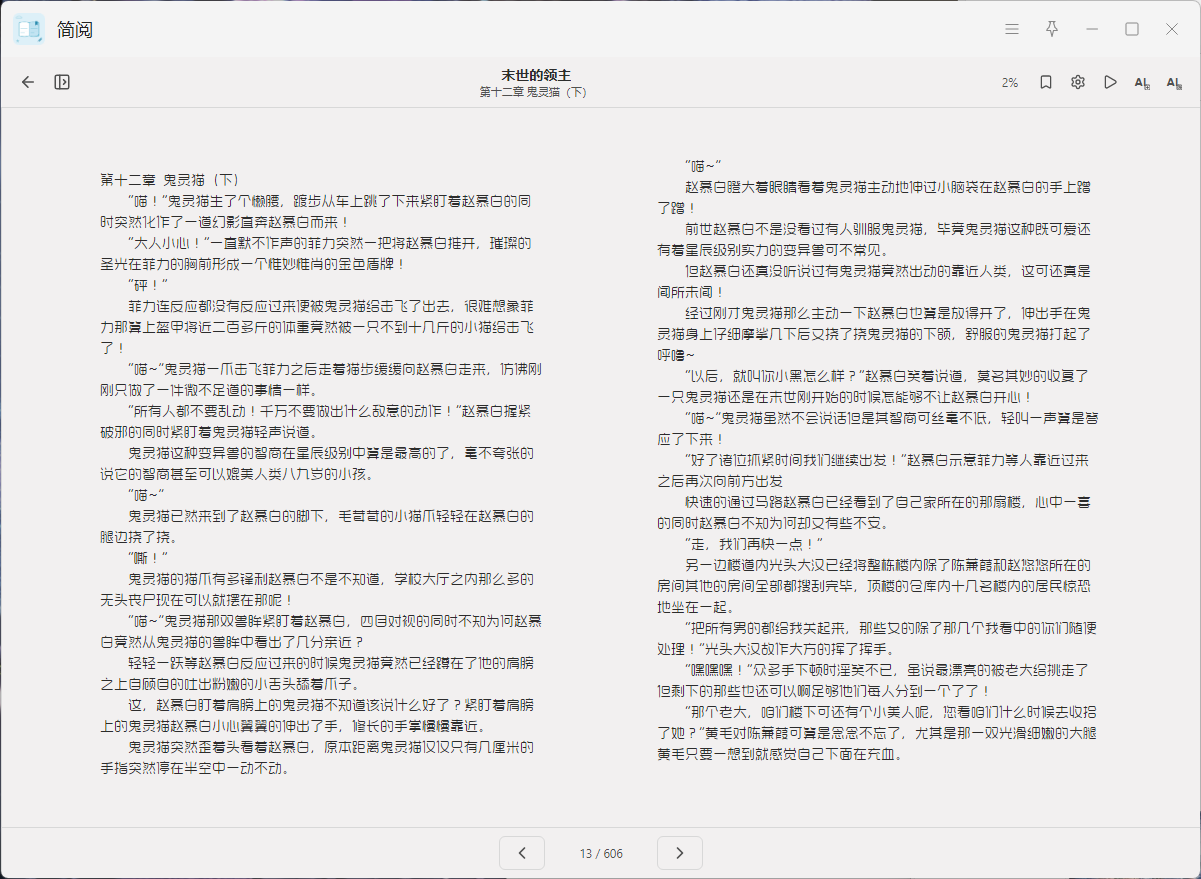
Task: Start read-aloud with the play icon
Action: 1110,82
